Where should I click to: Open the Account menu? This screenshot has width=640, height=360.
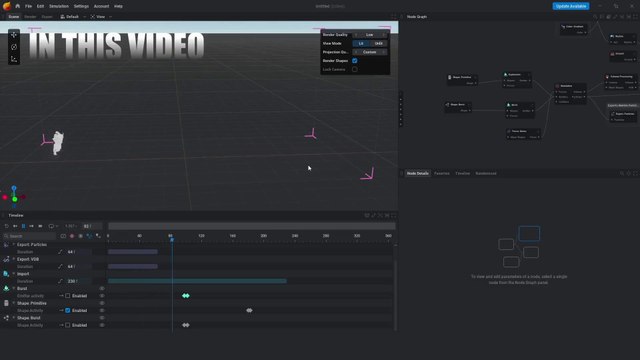click(x=101, y=6)
